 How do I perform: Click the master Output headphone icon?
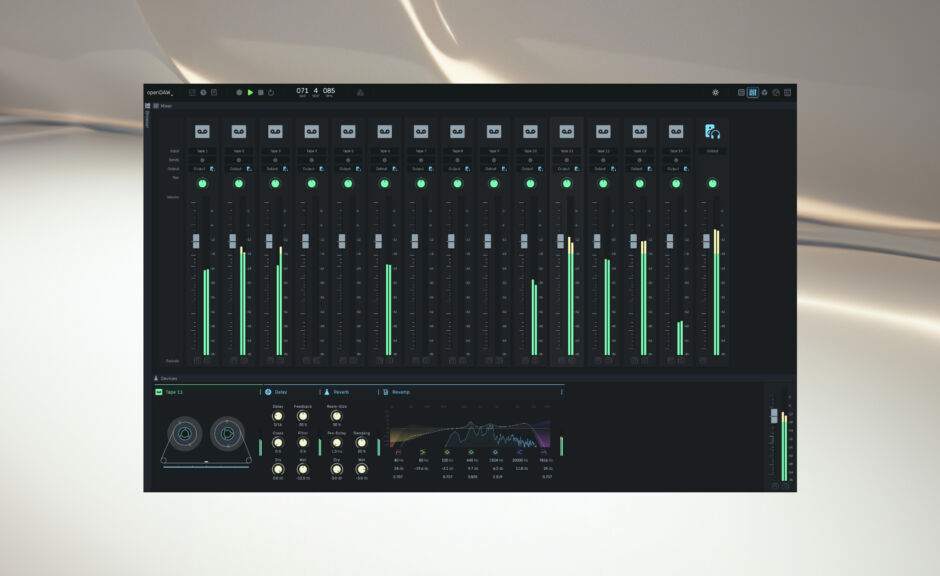[x=712, y=131]
